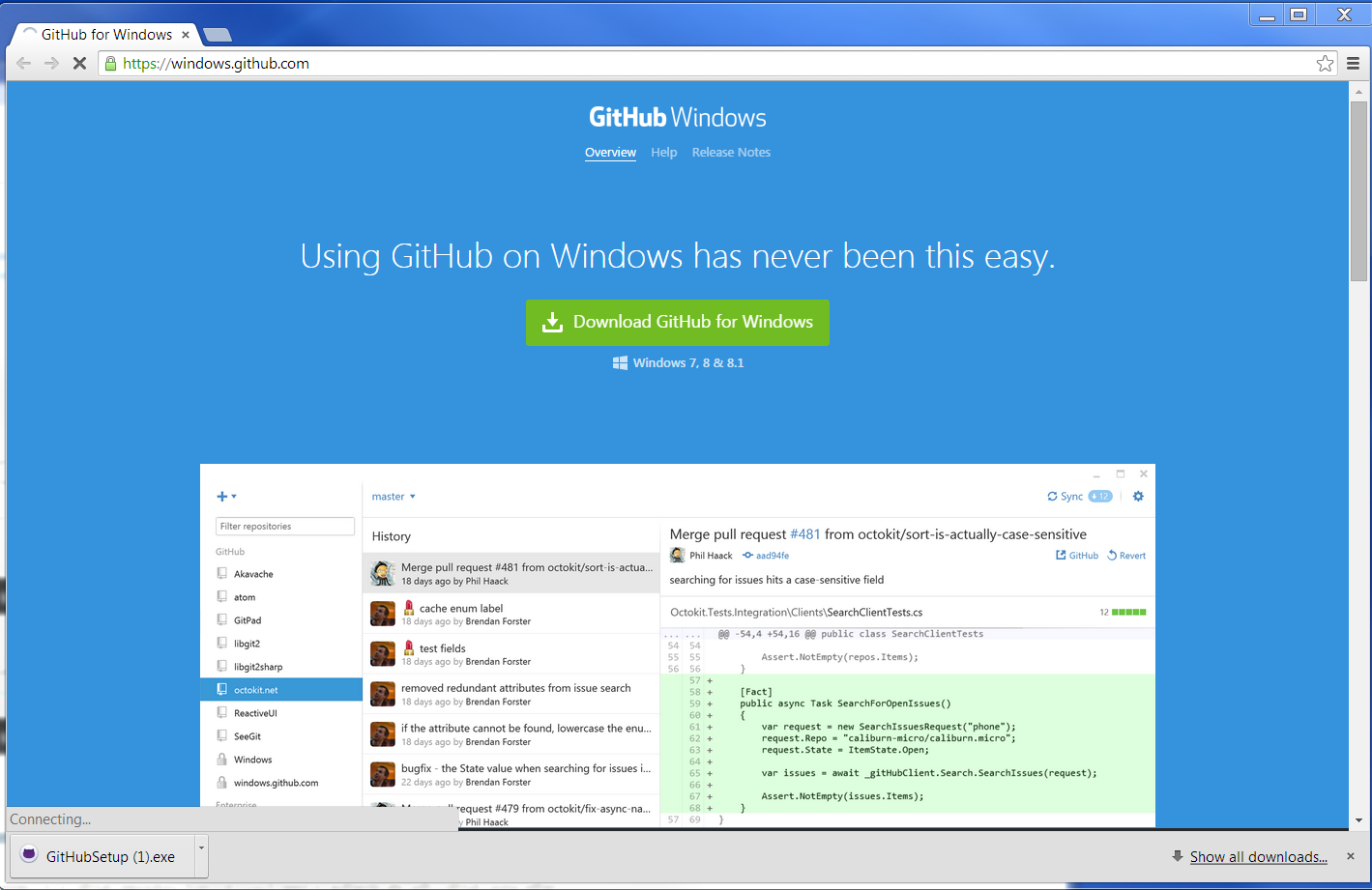Open the Help navigation link
This screenshot has height=890, width=1372.
[x=663, y=153]
